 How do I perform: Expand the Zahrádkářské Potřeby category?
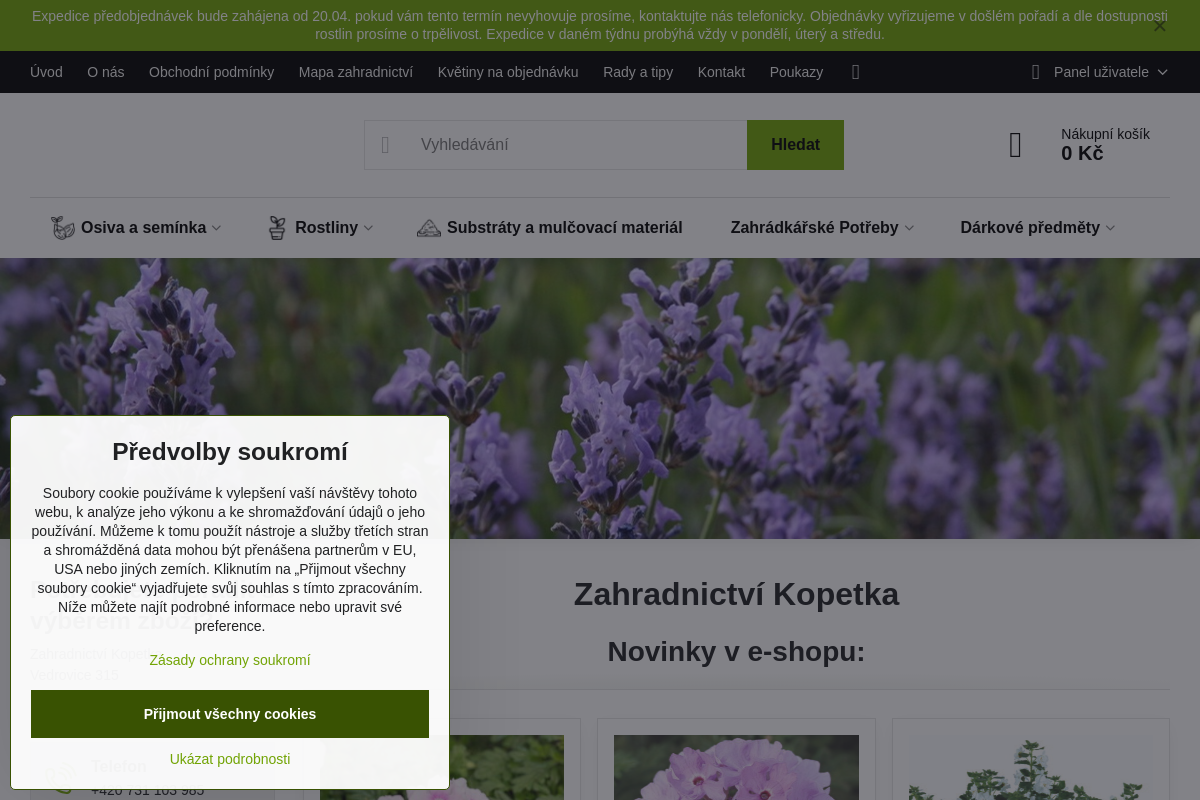821,228
